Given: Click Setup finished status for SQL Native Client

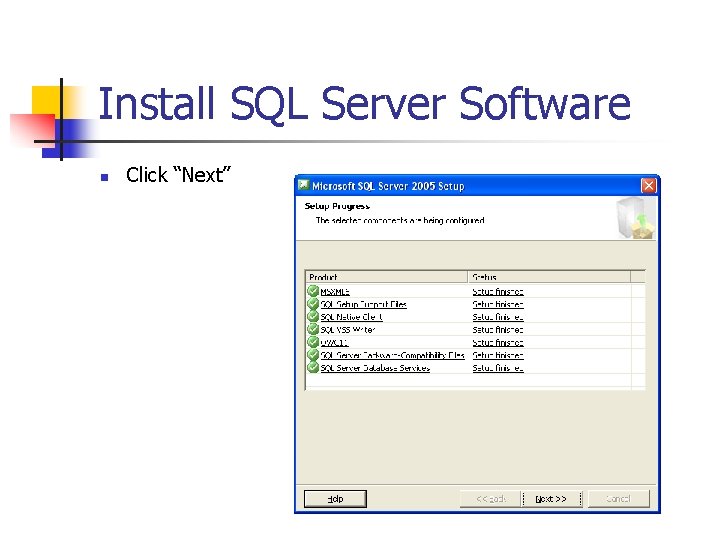Looking at the screenshot, I should (x=498, y=317).
